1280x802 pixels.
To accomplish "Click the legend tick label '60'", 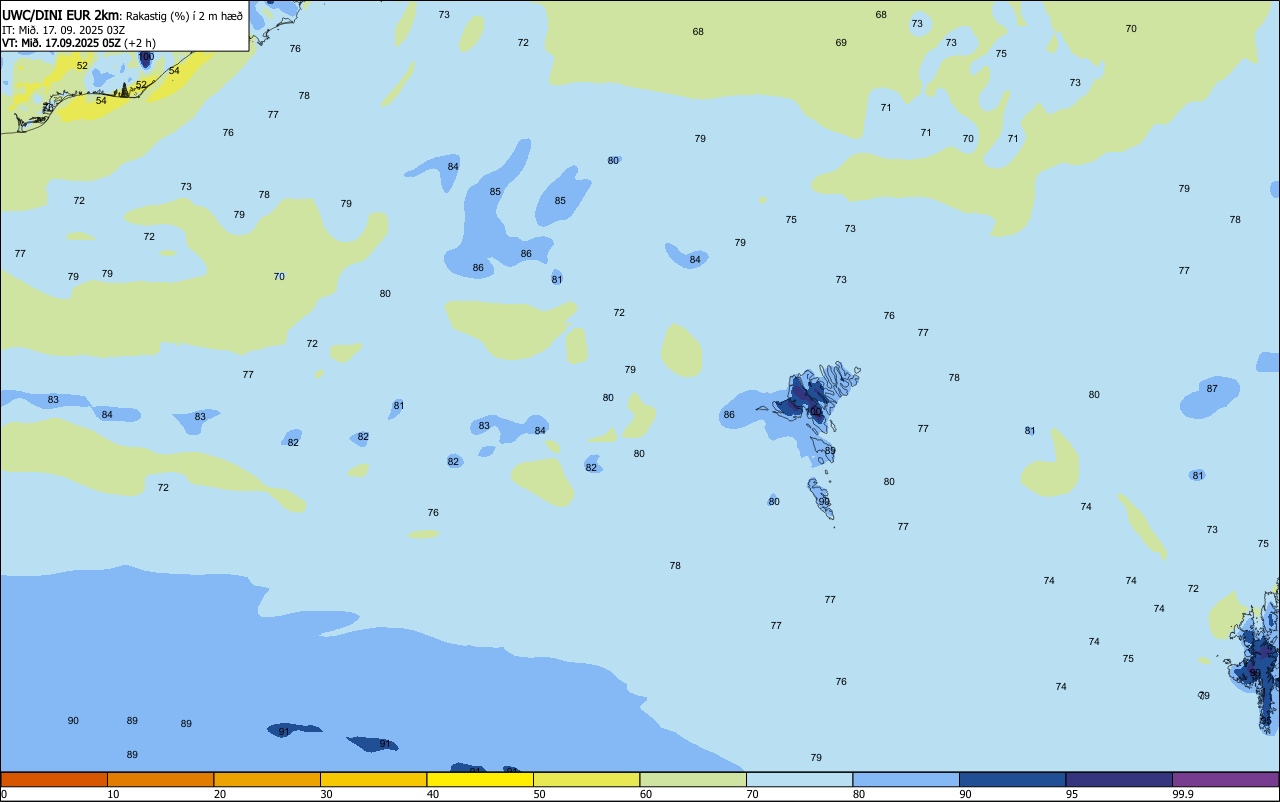I will [x=646, y=794].
